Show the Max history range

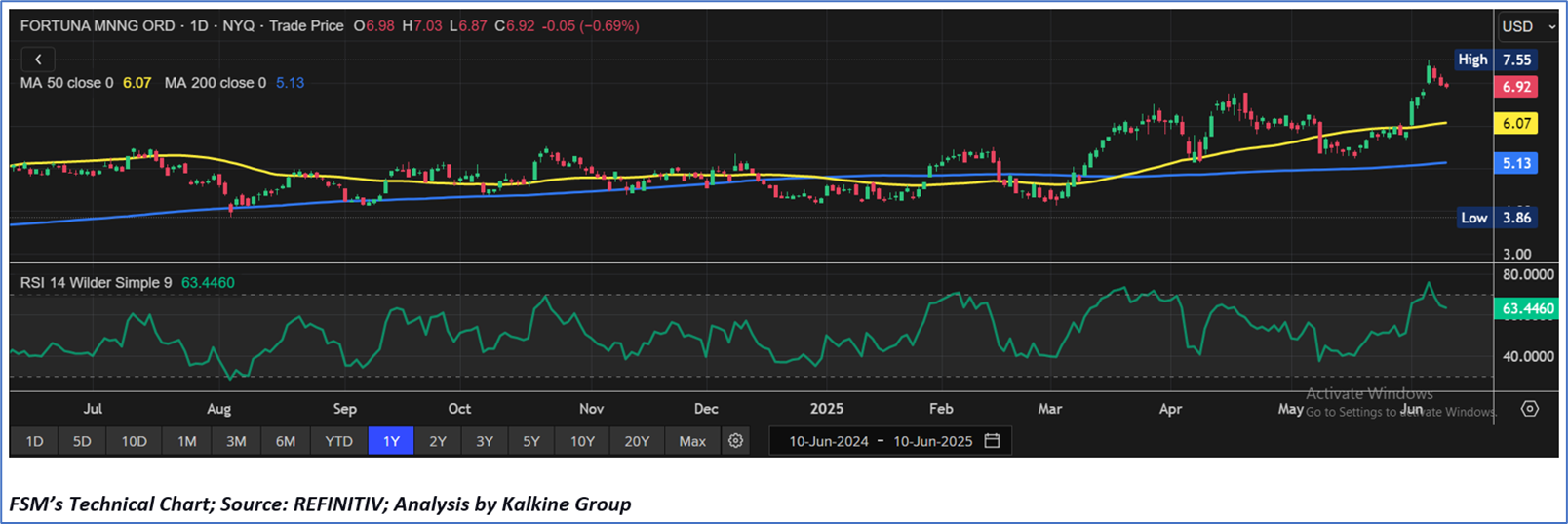tap(692, 441)
